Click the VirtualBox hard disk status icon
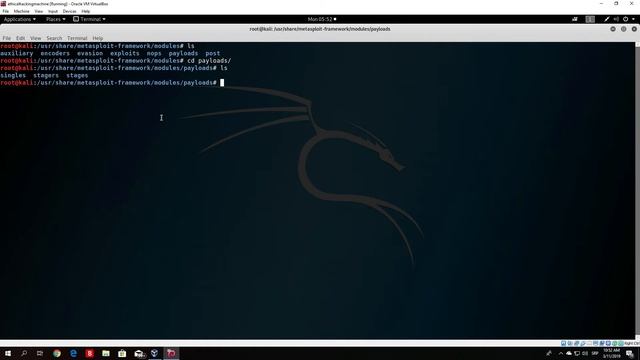This screenshot has height=360, width=640. [x=563, y=343]
